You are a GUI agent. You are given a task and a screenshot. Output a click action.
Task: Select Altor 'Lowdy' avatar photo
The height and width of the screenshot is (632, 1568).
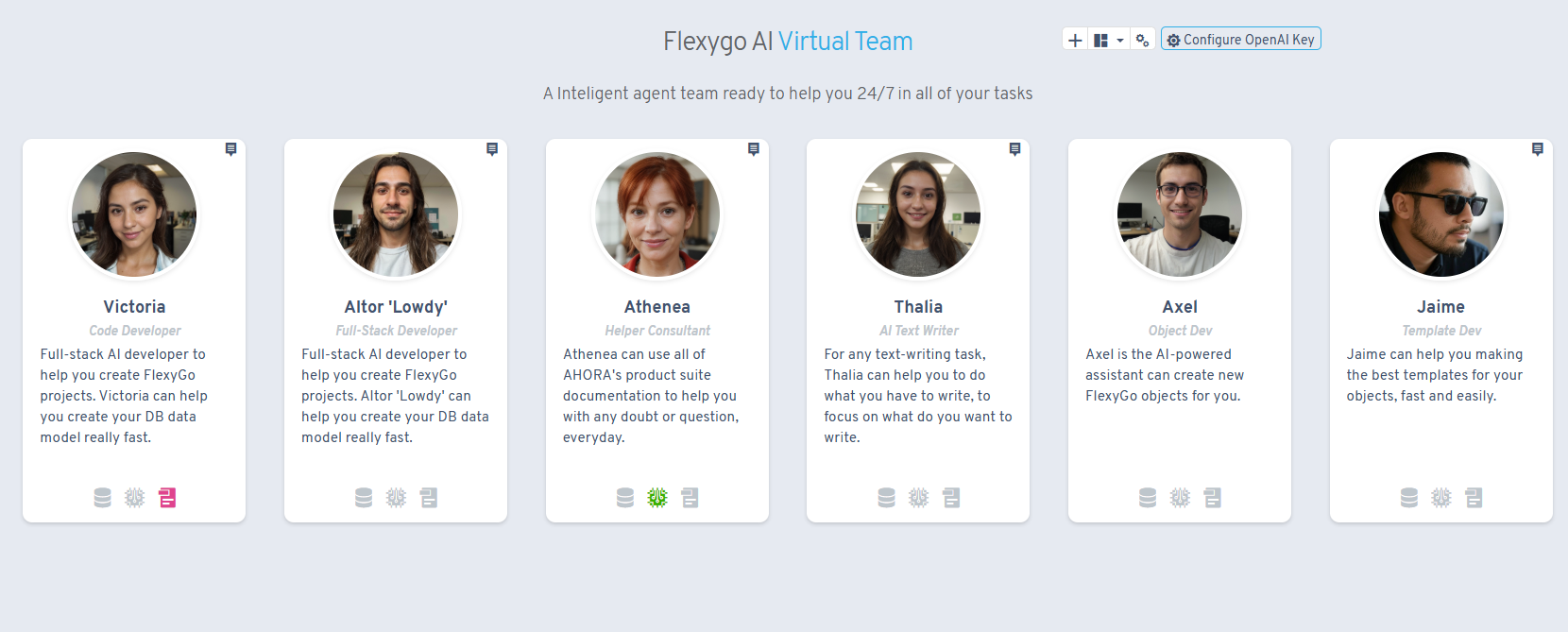tap(396, 214)
